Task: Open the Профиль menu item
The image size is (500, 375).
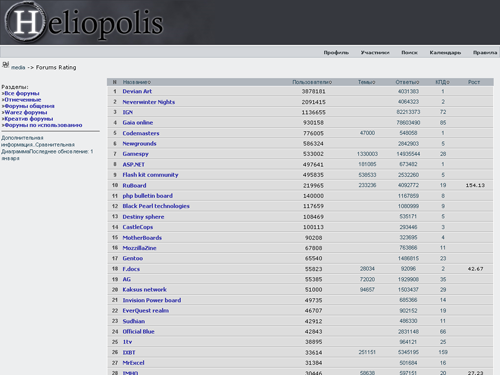Action: [x=336, y=53]
